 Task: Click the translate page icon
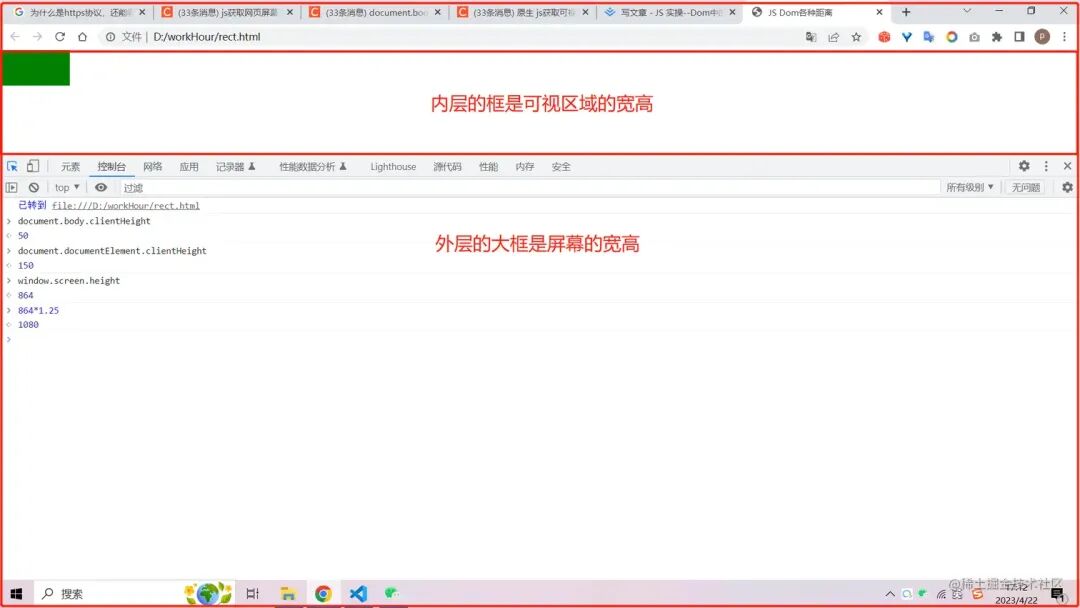[x=811, y=36]
